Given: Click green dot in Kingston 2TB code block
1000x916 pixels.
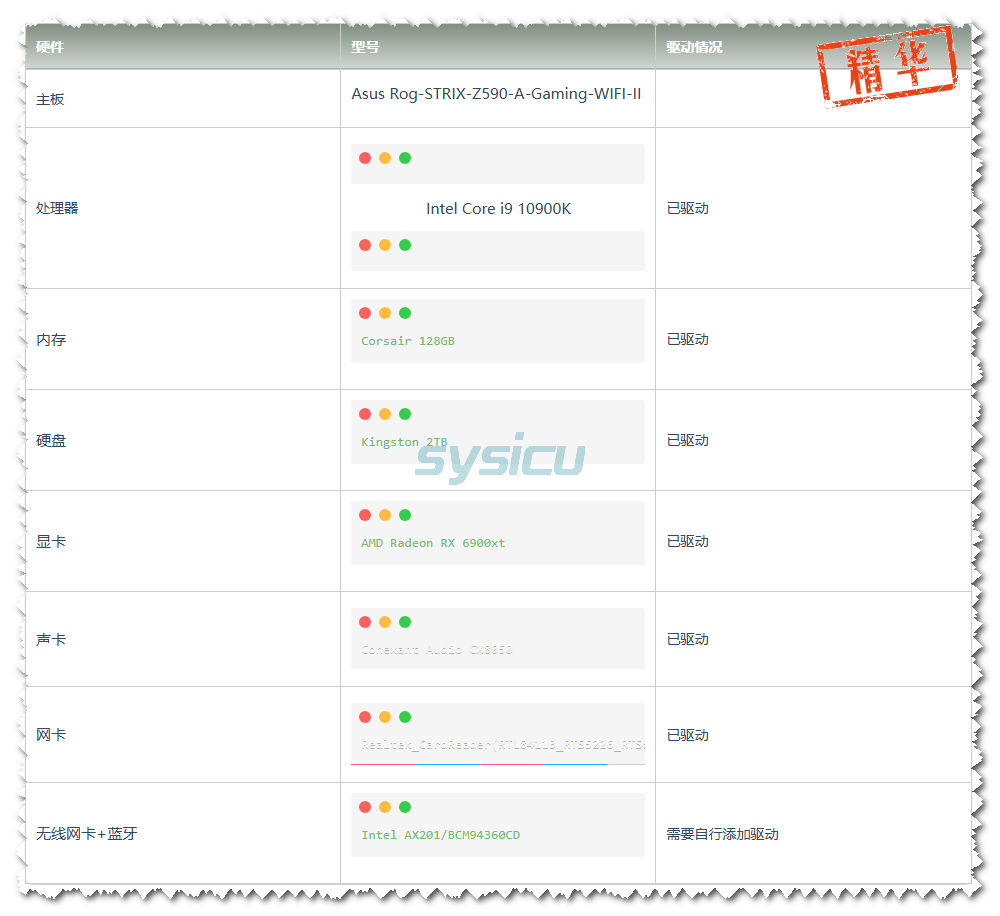Looking at the screenshot, I should (x=405, y=414).
